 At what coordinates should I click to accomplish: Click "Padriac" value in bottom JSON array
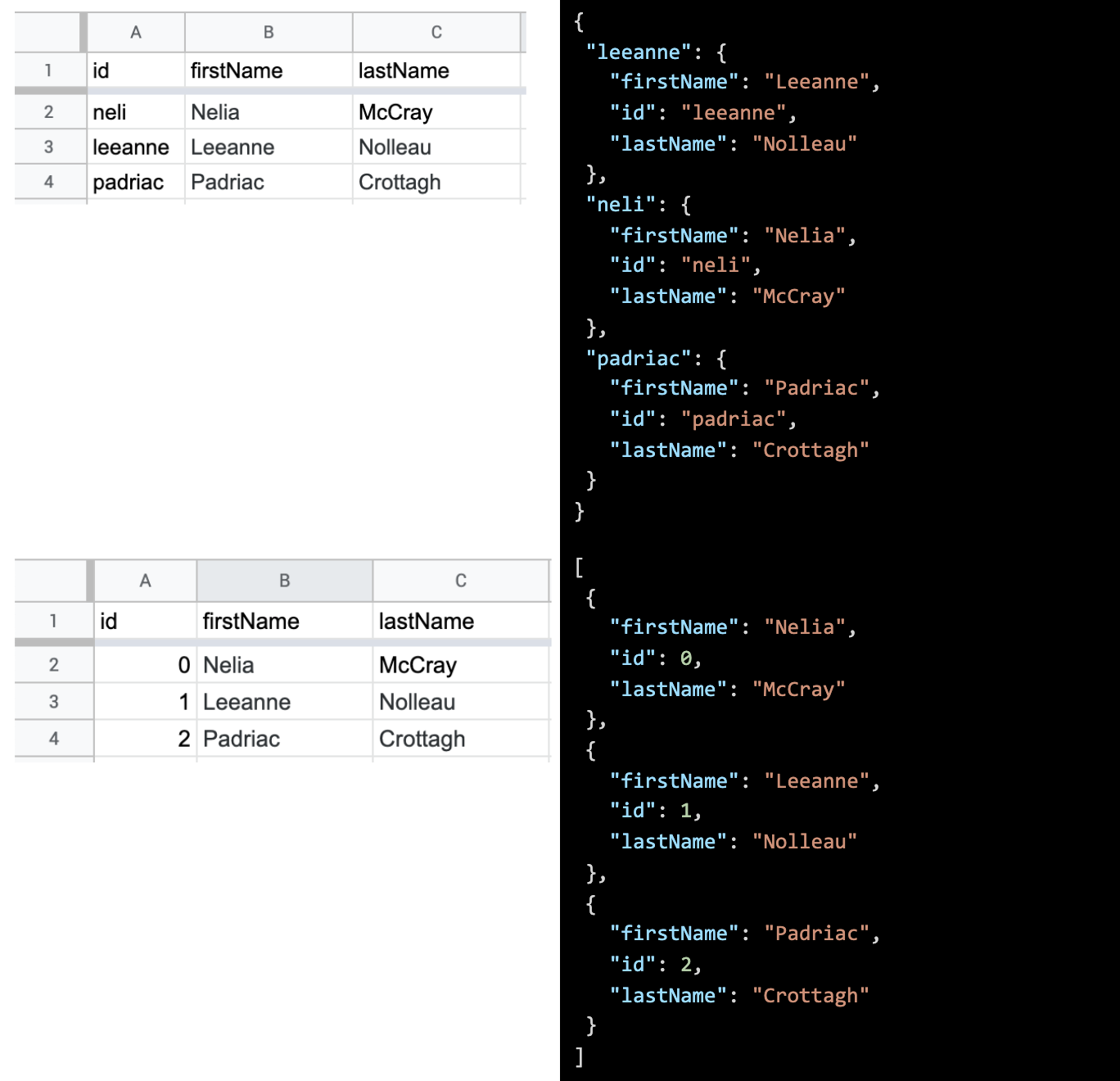[817, 934]
